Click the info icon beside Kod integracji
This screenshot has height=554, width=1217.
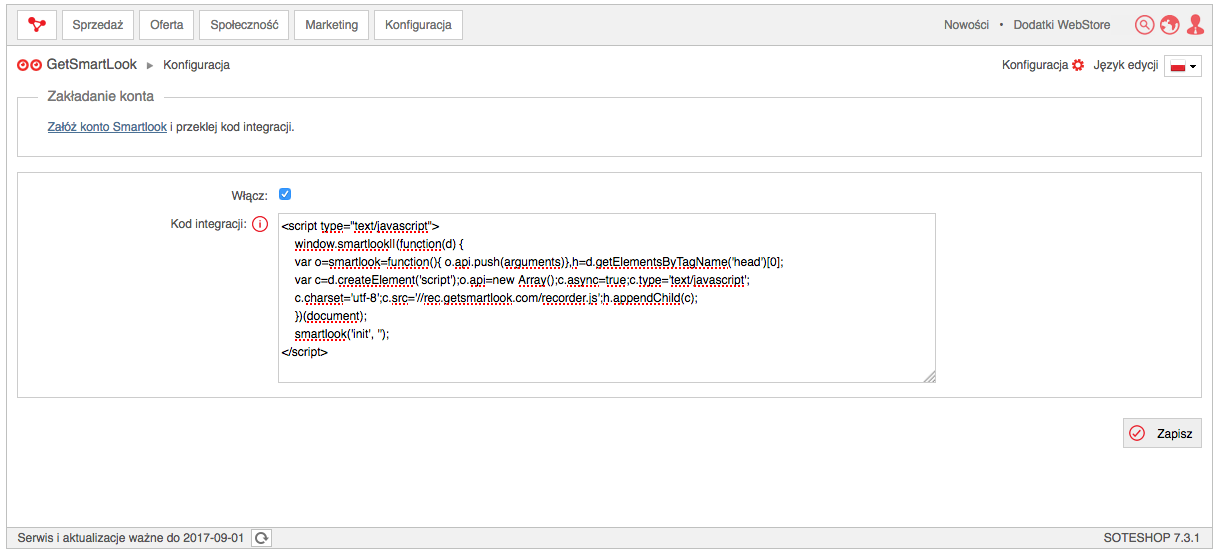click(x=260, y=224)
